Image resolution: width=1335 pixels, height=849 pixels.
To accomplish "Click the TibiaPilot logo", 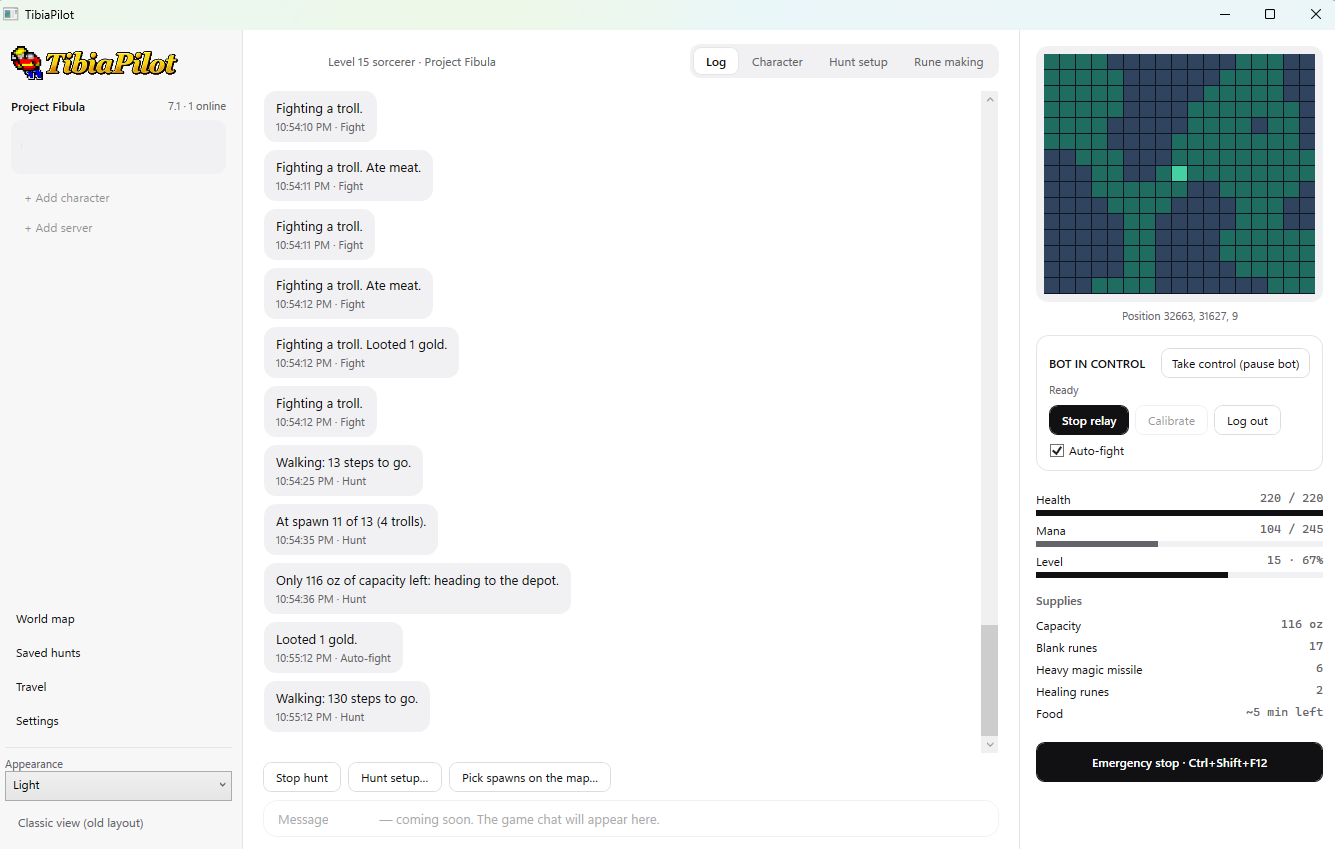I will (x=94, y=63).
